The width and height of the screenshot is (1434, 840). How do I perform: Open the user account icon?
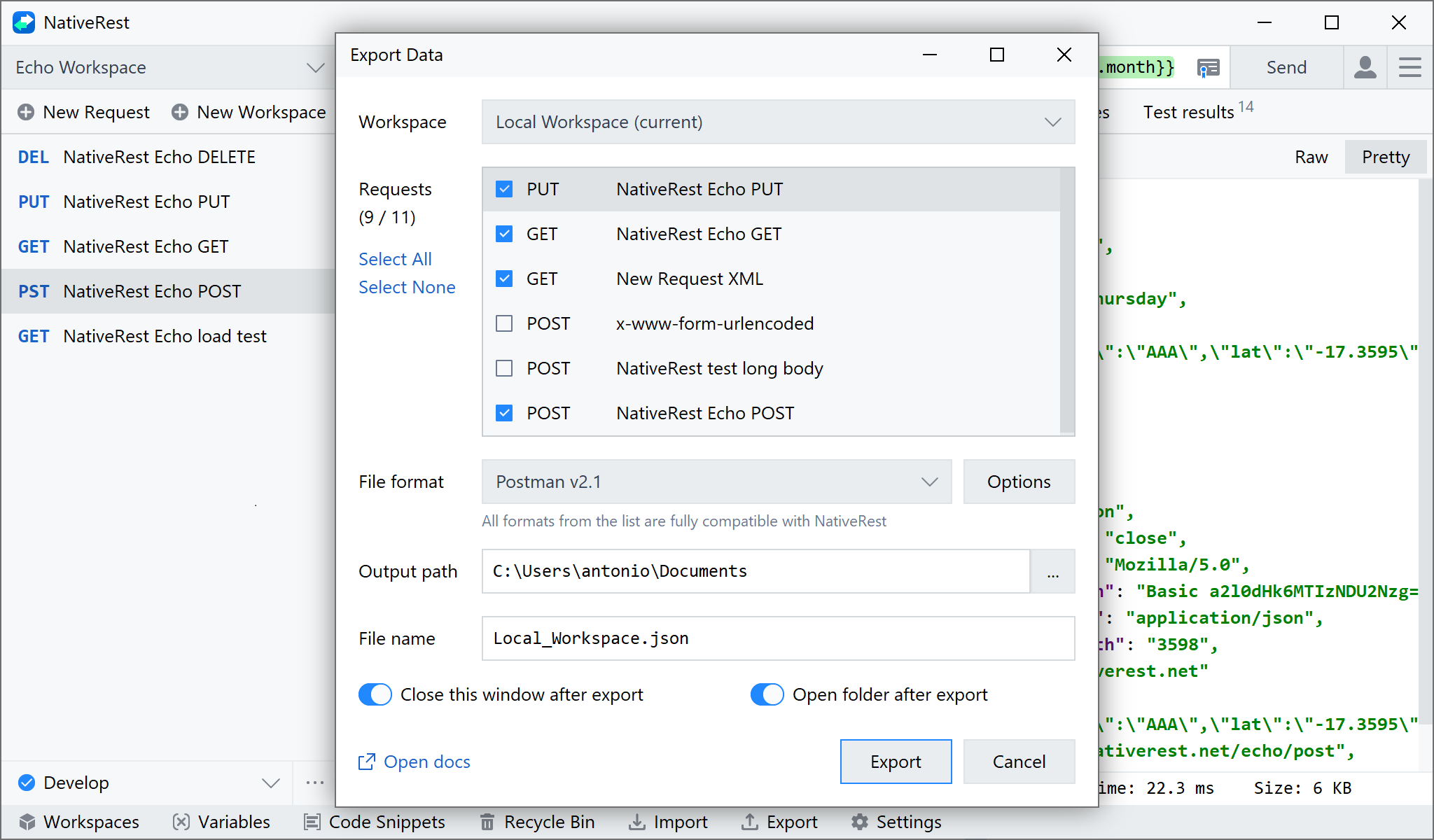pos(1365,67)
